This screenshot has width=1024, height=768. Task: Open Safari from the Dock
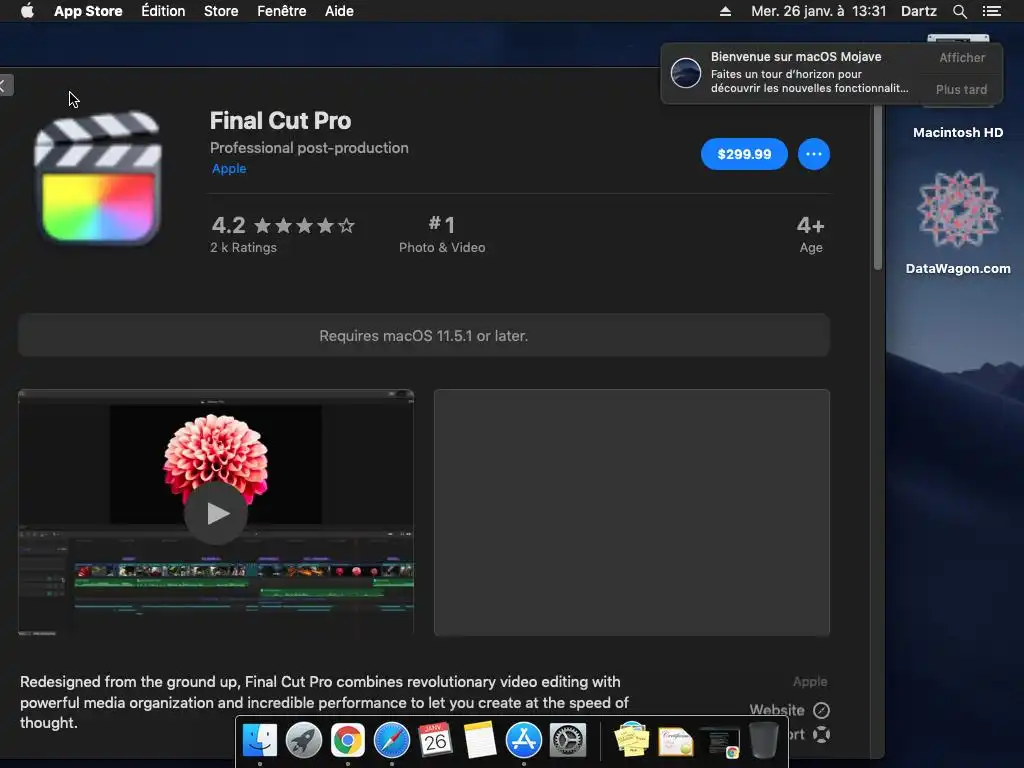pos(392,740)
